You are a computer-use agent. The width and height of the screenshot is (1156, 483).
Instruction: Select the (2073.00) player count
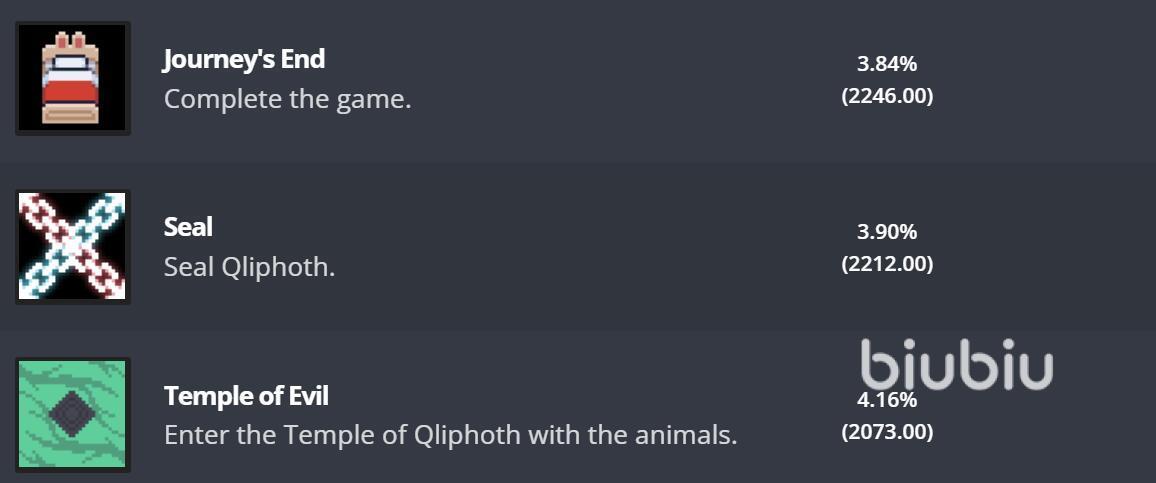(887, 432)
